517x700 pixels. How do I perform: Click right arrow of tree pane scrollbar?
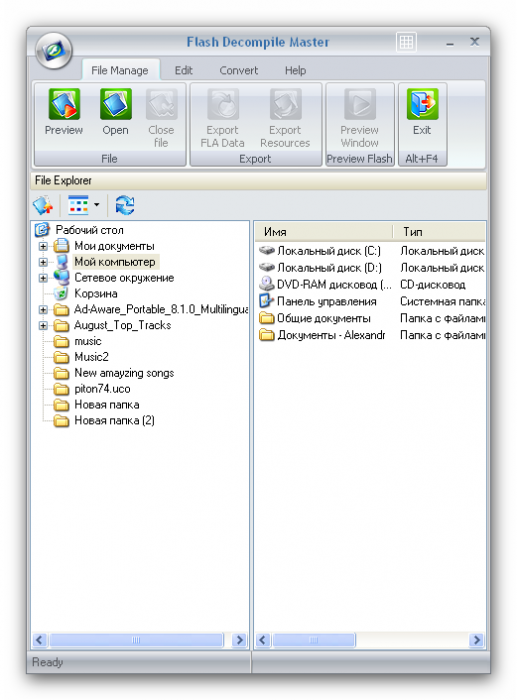coord(240,640)
